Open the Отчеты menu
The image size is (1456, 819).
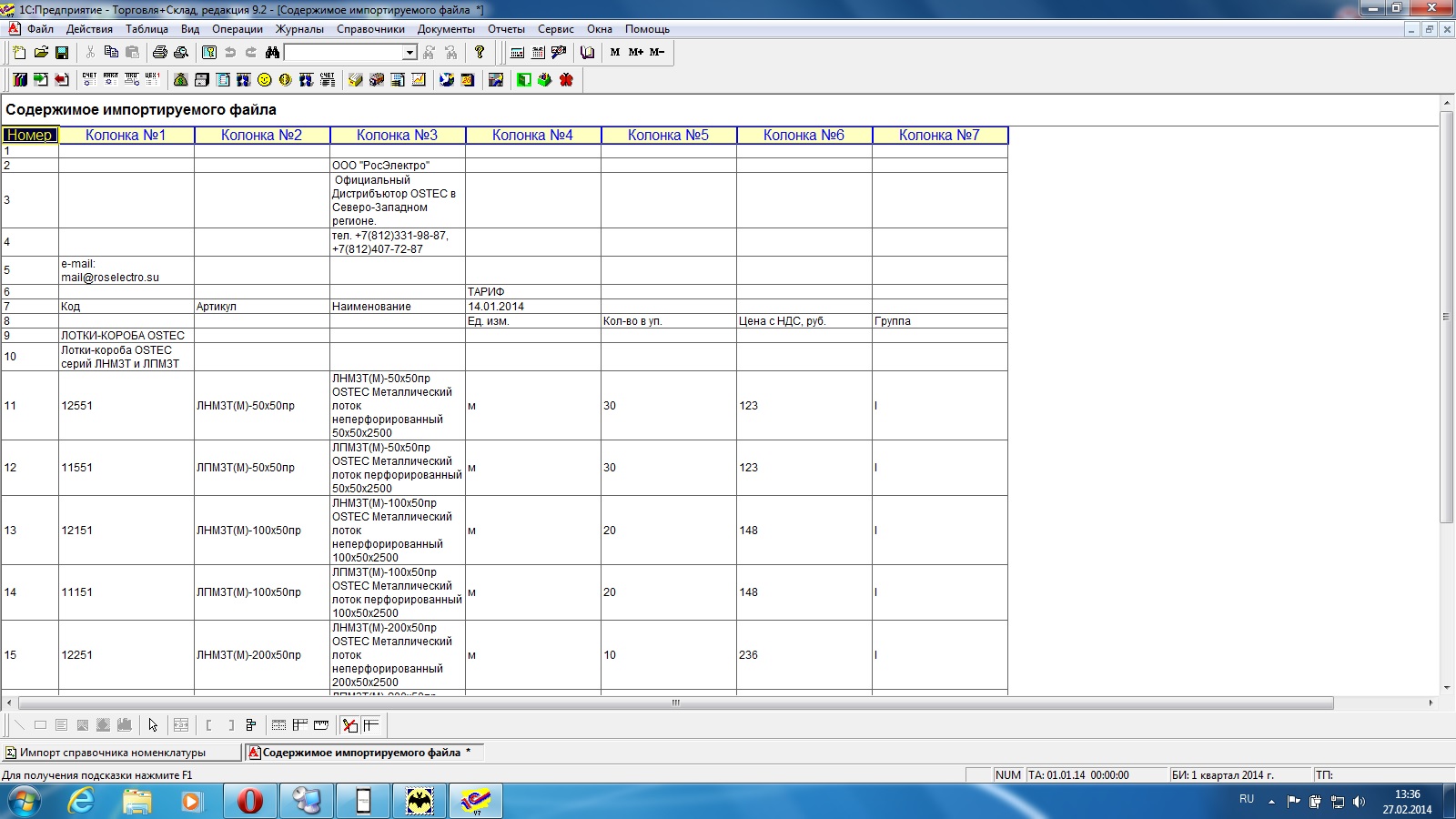(x=506, y=29)
